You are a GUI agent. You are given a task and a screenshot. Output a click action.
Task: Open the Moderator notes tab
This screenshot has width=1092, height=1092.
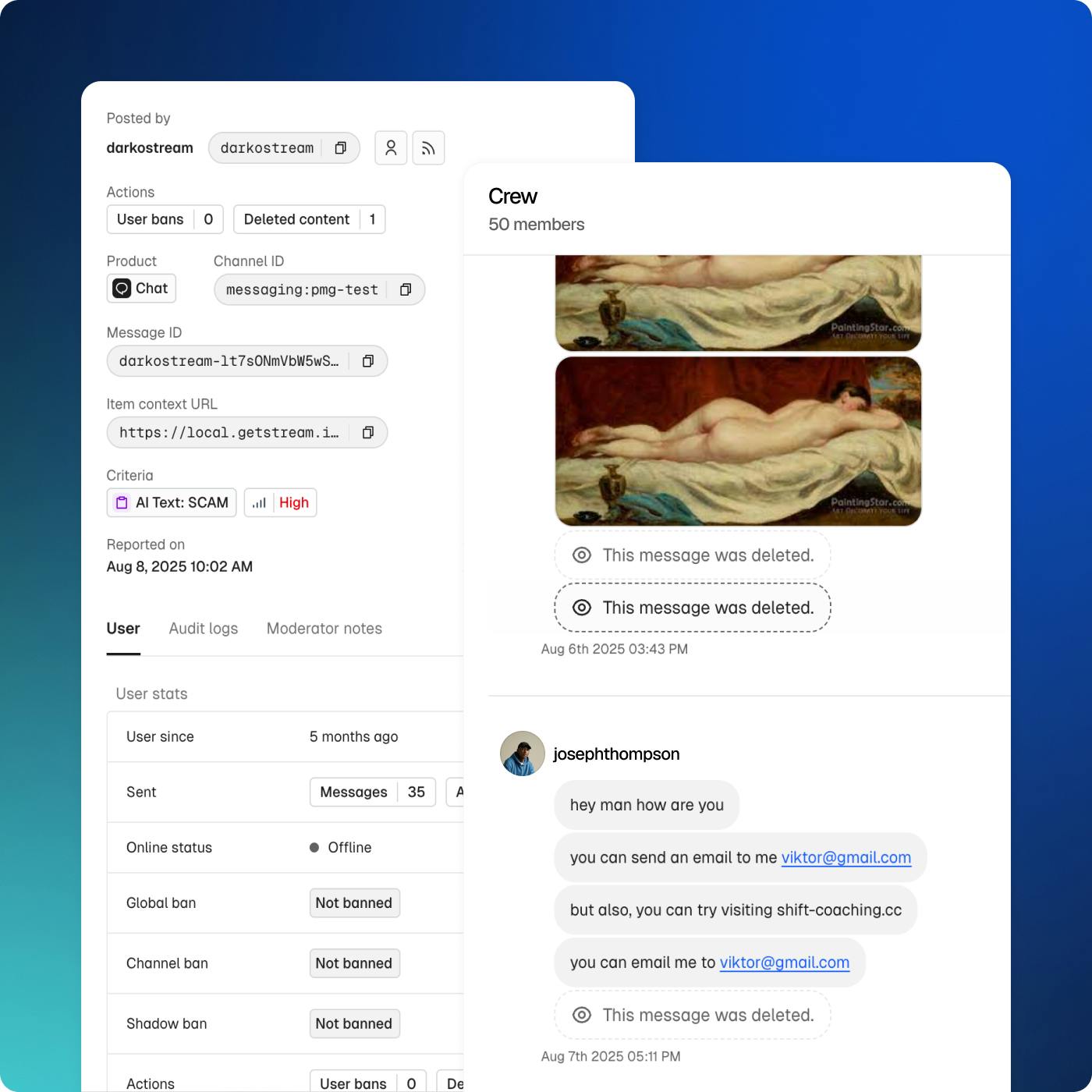pos(324,629)
